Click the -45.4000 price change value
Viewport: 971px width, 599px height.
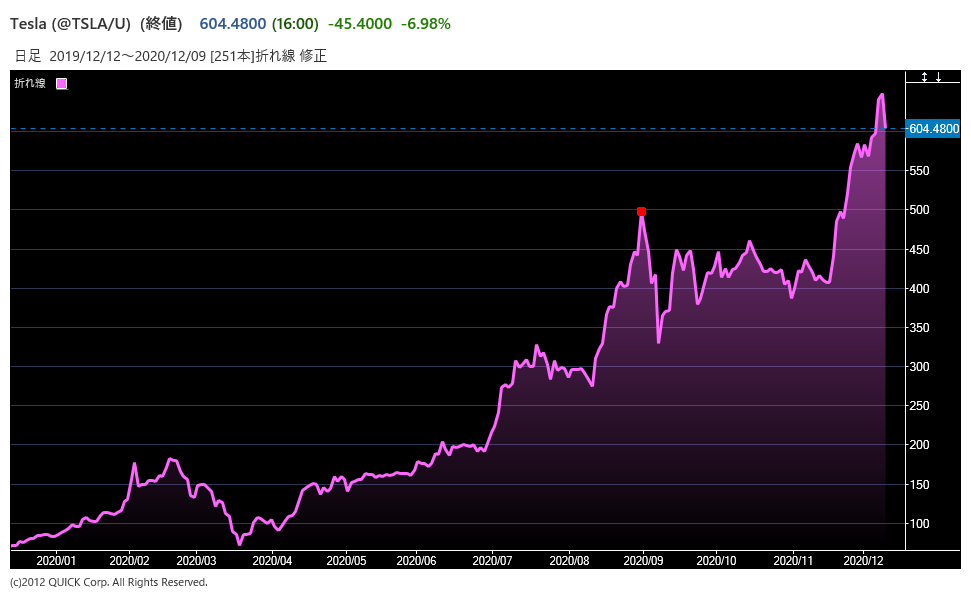point(360,24)
